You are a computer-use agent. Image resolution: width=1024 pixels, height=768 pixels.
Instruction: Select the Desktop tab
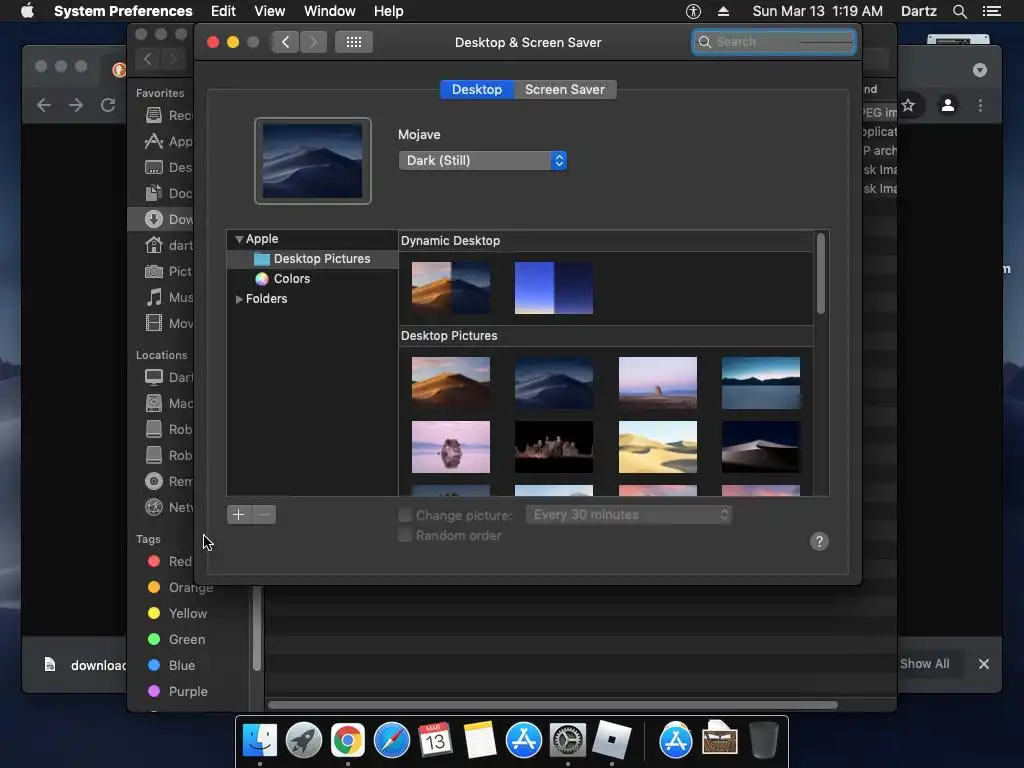[477, 89]
